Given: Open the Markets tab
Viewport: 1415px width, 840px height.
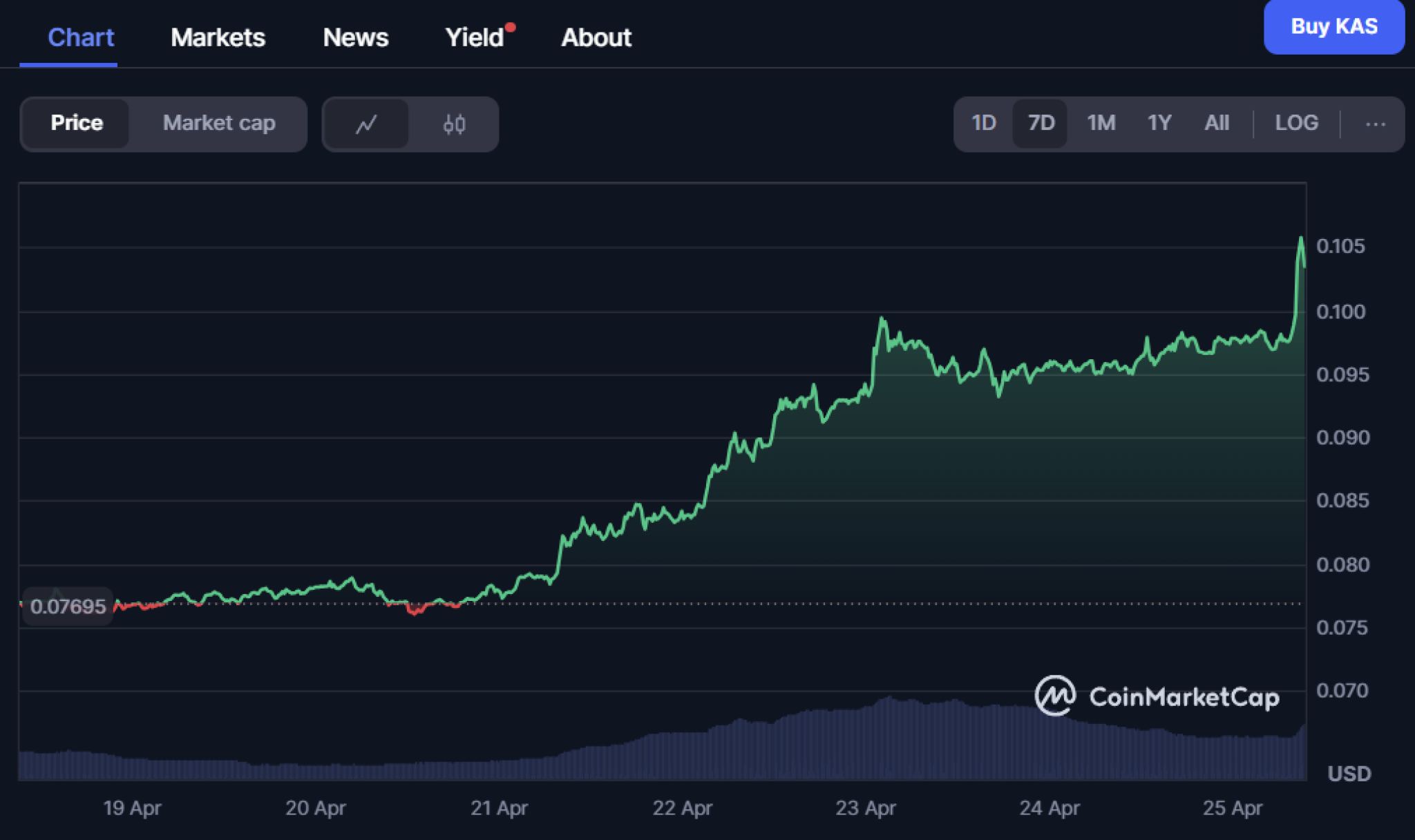Looking at the screenshot, I should click(x=218, y=37).
